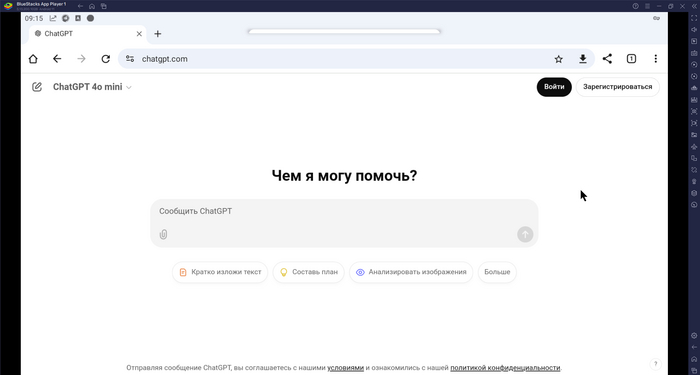The image size is (700, 375).
Task: Click the download page icon
Action: 583,59
